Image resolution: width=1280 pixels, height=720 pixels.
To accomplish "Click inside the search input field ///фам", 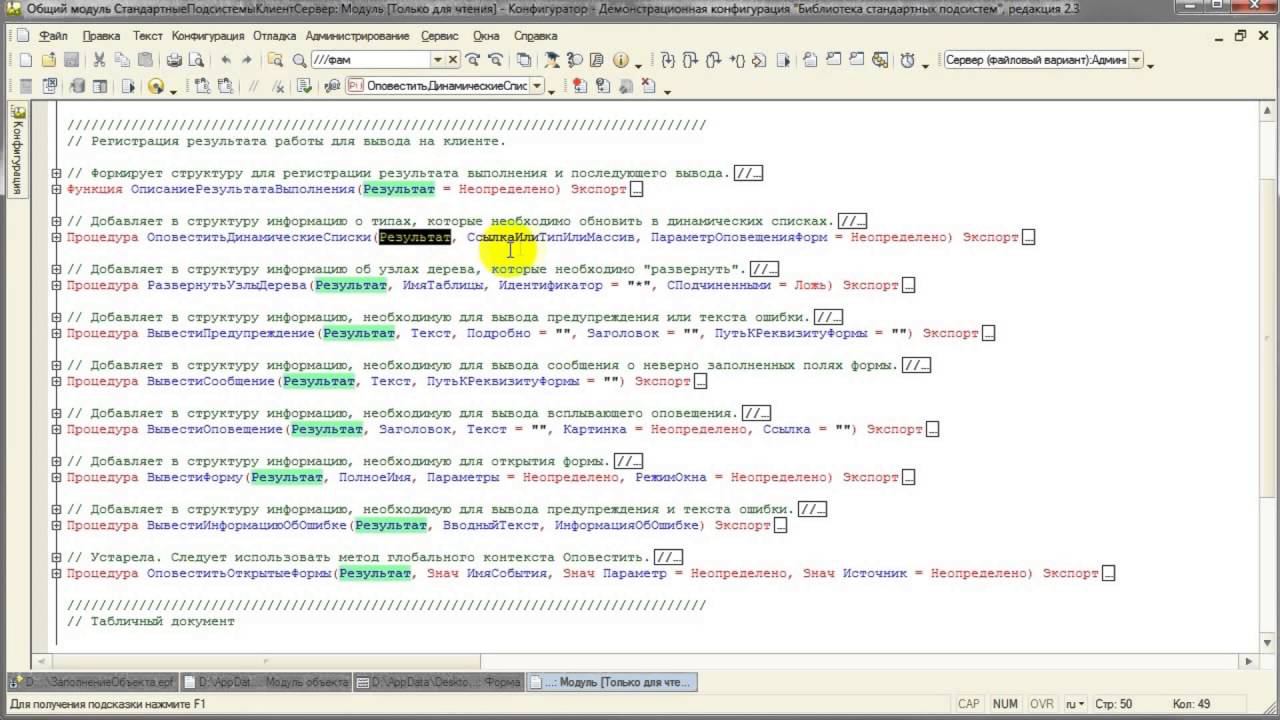I will tap(370, 60).
